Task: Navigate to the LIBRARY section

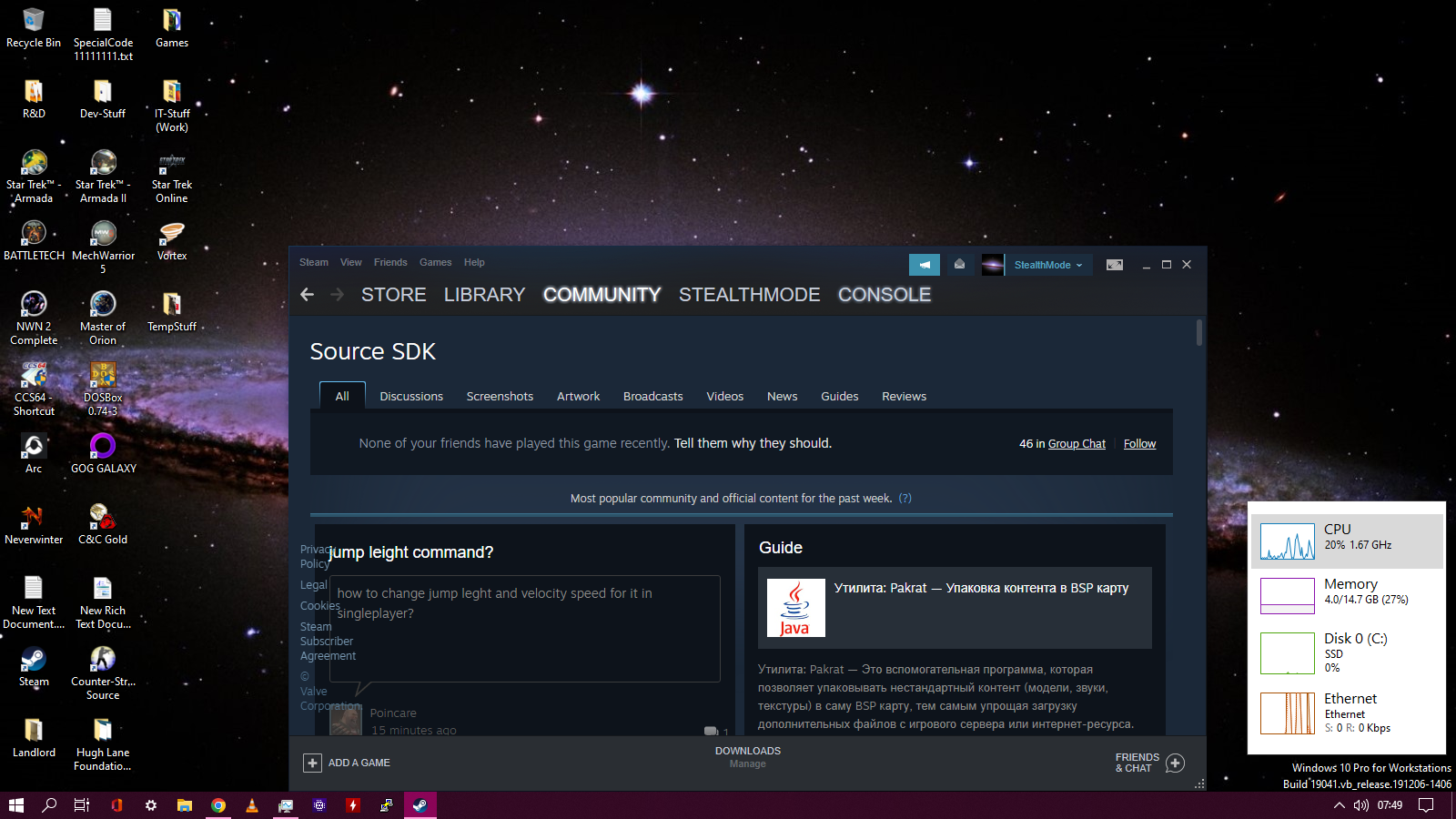Action: (x=484, y=295)
